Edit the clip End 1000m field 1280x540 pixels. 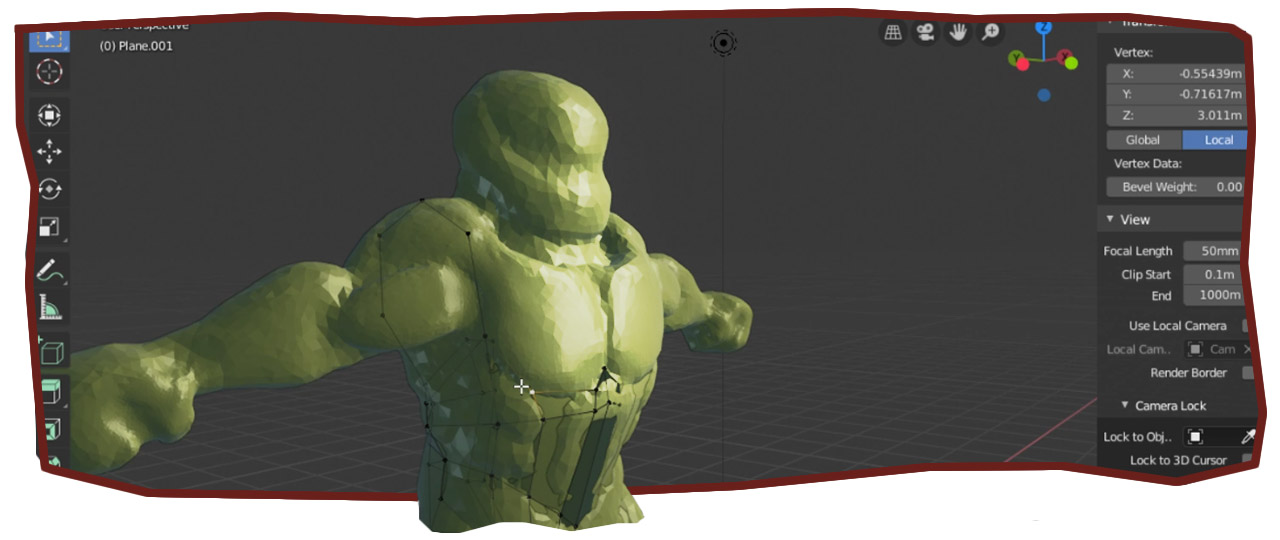pyautogui.click(x=1214, y=295)
